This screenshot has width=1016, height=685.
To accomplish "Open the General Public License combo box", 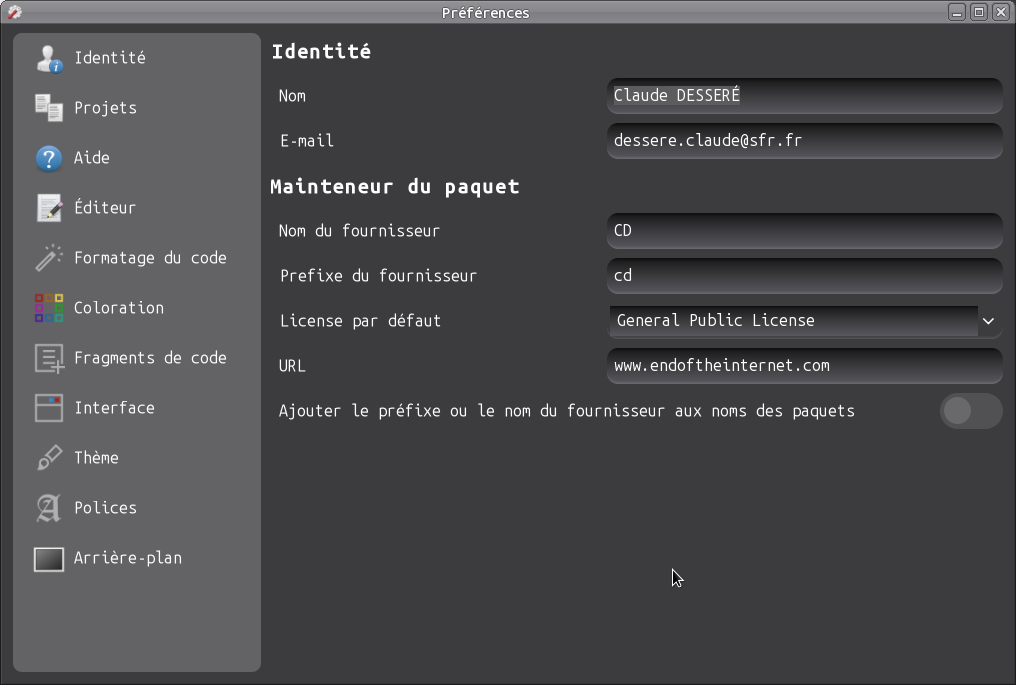I will (x=792, y=321).
